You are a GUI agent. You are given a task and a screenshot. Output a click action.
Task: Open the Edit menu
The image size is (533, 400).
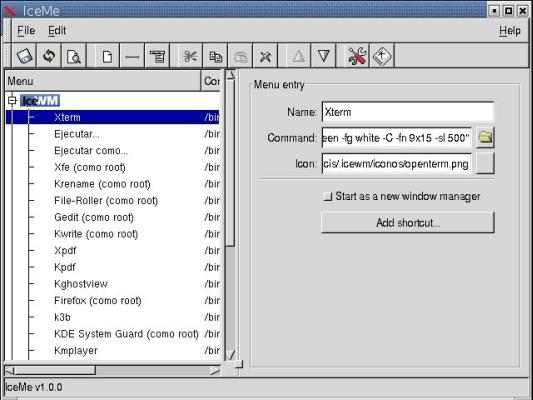57,31
